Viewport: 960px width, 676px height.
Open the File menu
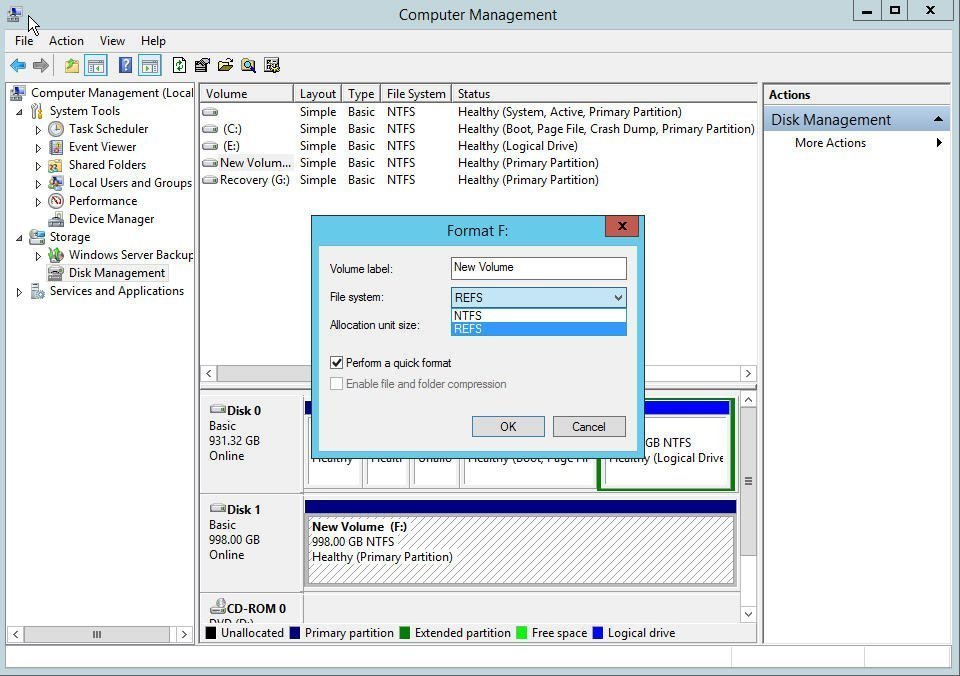24,40
